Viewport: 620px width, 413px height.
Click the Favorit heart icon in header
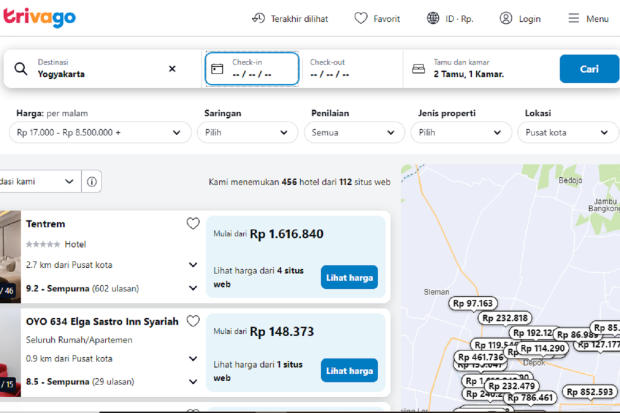(361, 18)
